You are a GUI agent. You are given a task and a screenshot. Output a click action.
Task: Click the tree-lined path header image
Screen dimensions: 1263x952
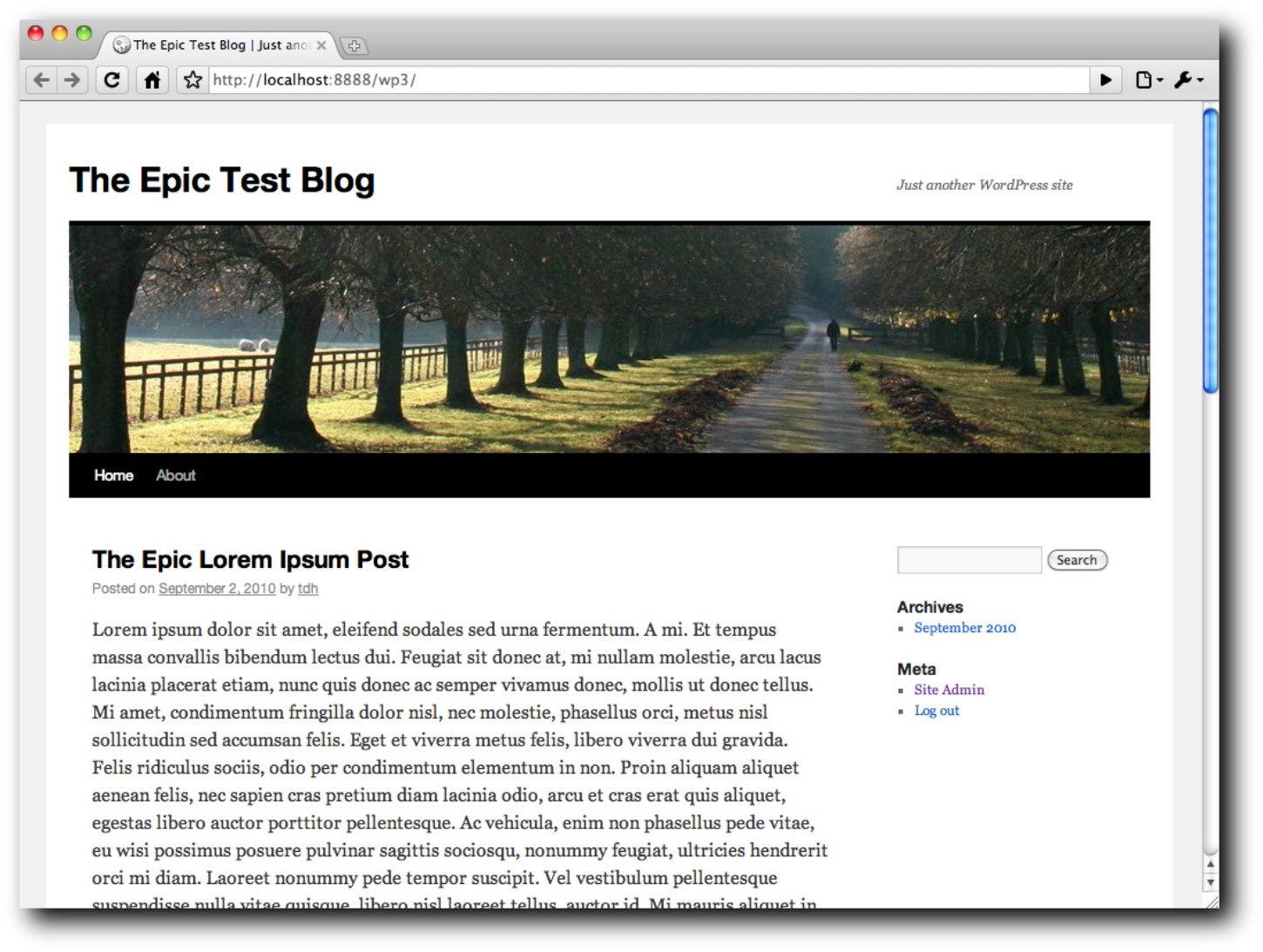[x=610, y=337]
